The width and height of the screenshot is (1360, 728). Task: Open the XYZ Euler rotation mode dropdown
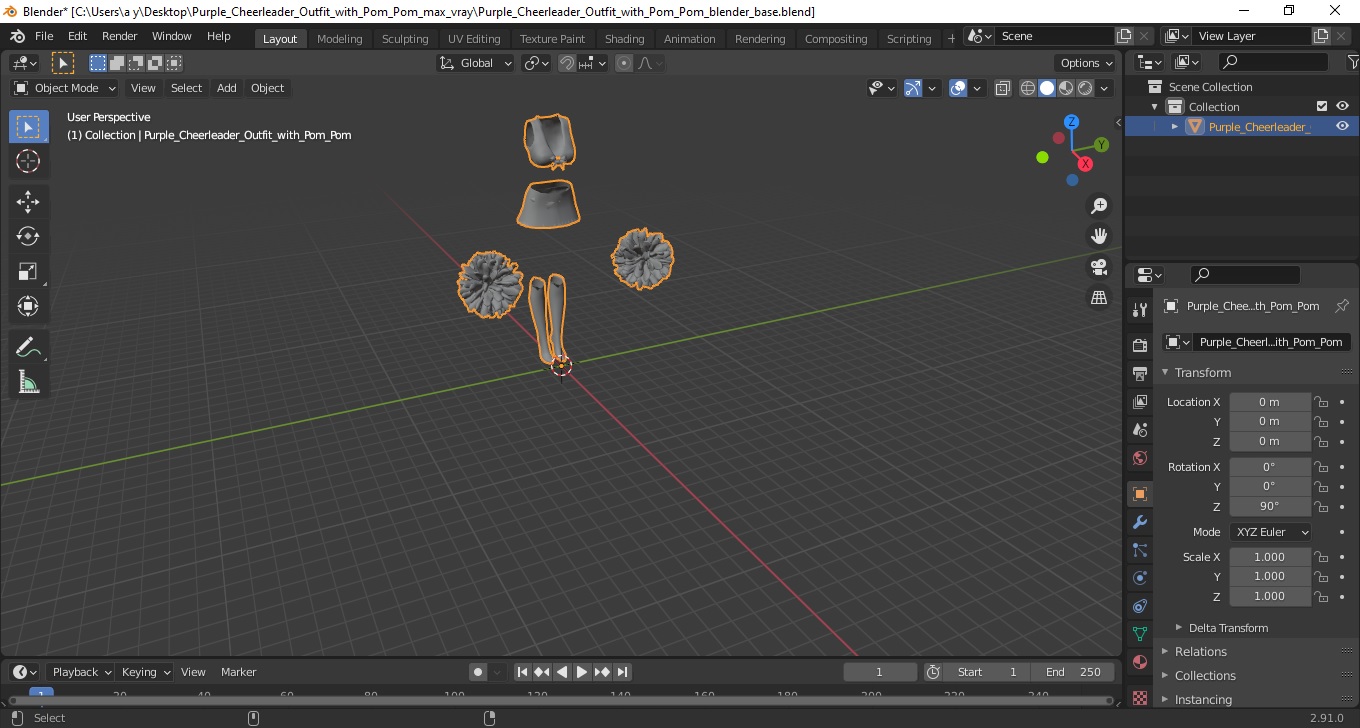tap(1270, 532)
